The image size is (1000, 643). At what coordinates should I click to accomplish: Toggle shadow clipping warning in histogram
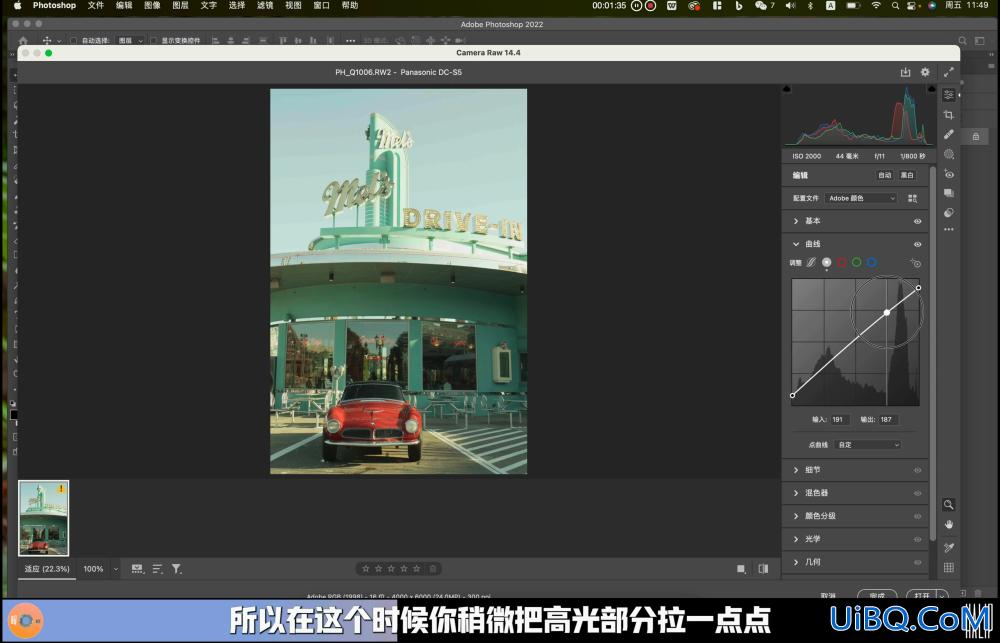[787, 89]
